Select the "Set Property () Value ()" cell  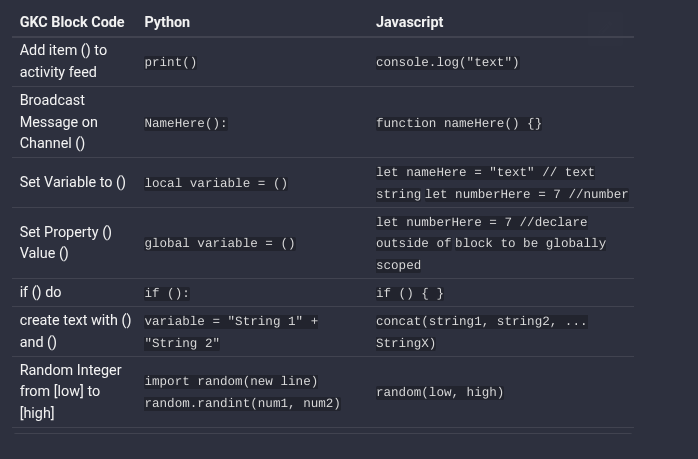pos(66,242)
